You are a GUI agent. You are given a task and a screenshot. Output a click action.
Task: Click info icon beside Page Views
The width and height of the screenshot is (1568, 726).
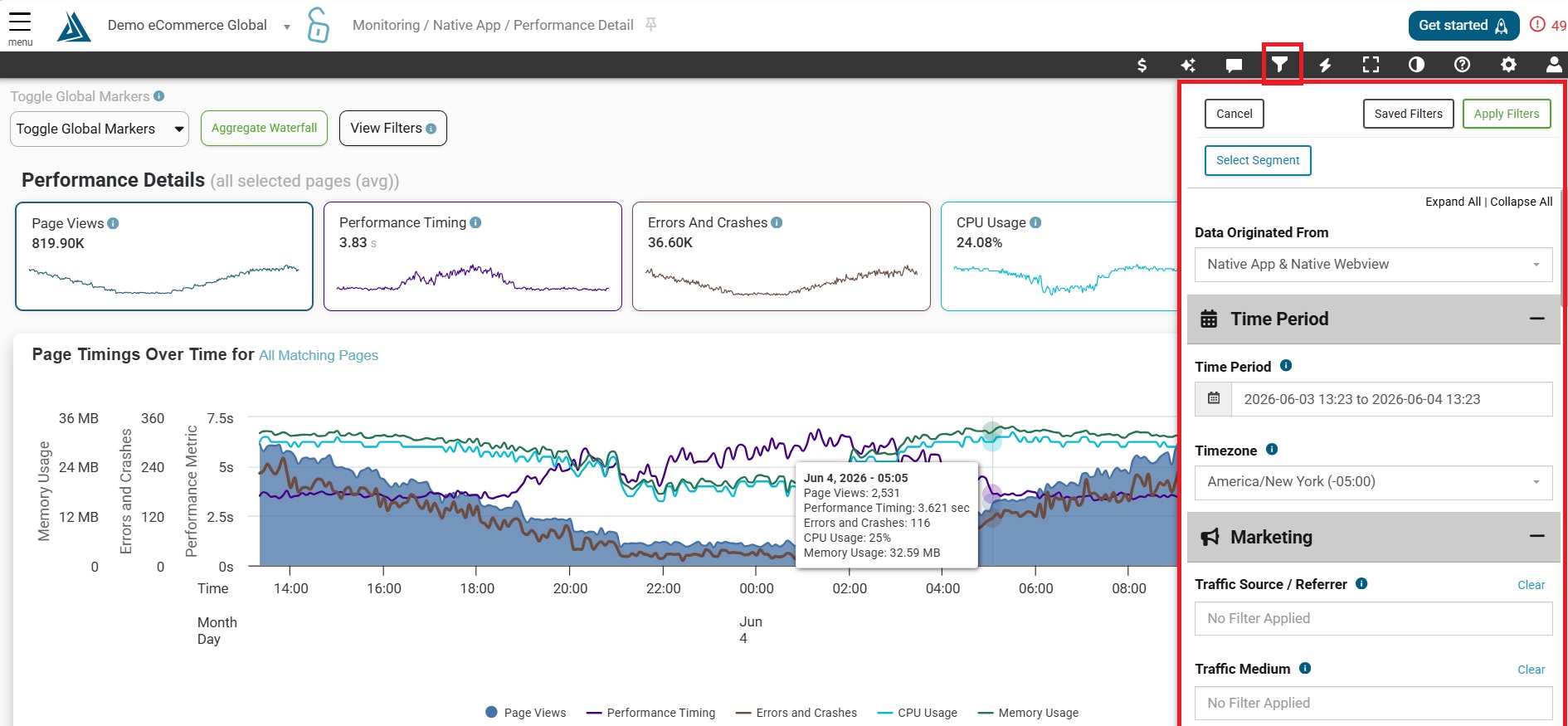tap(113, 223)
